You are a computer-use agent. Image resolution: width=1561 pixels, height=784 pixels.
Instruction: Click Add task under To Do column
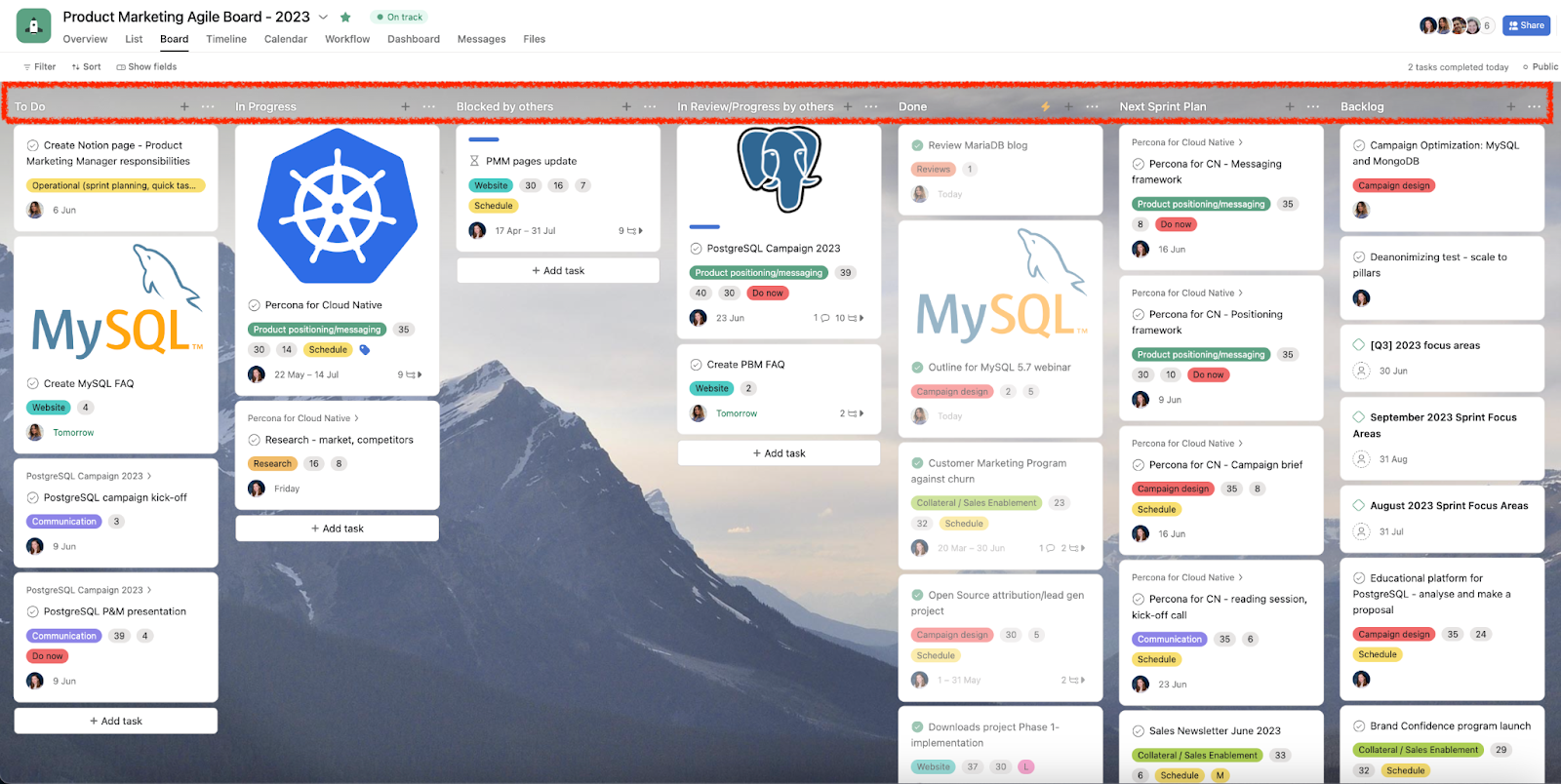pos(116,721)
